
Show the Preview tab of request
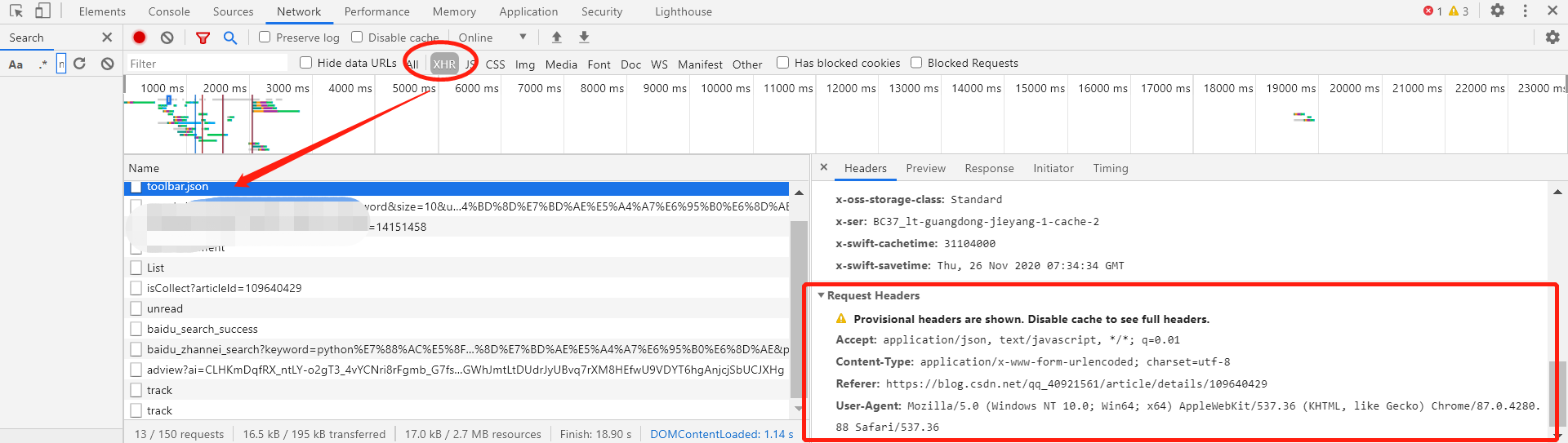[x=926, y=168]
